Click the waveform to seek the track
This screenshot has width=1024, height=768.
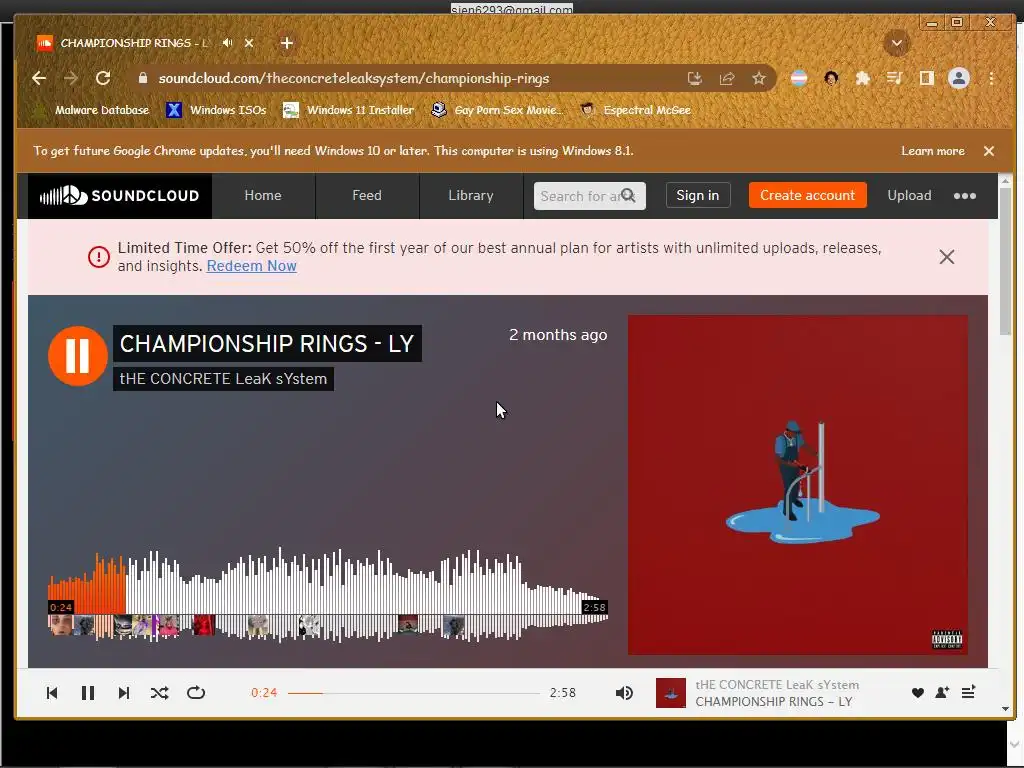click(328, 594)
